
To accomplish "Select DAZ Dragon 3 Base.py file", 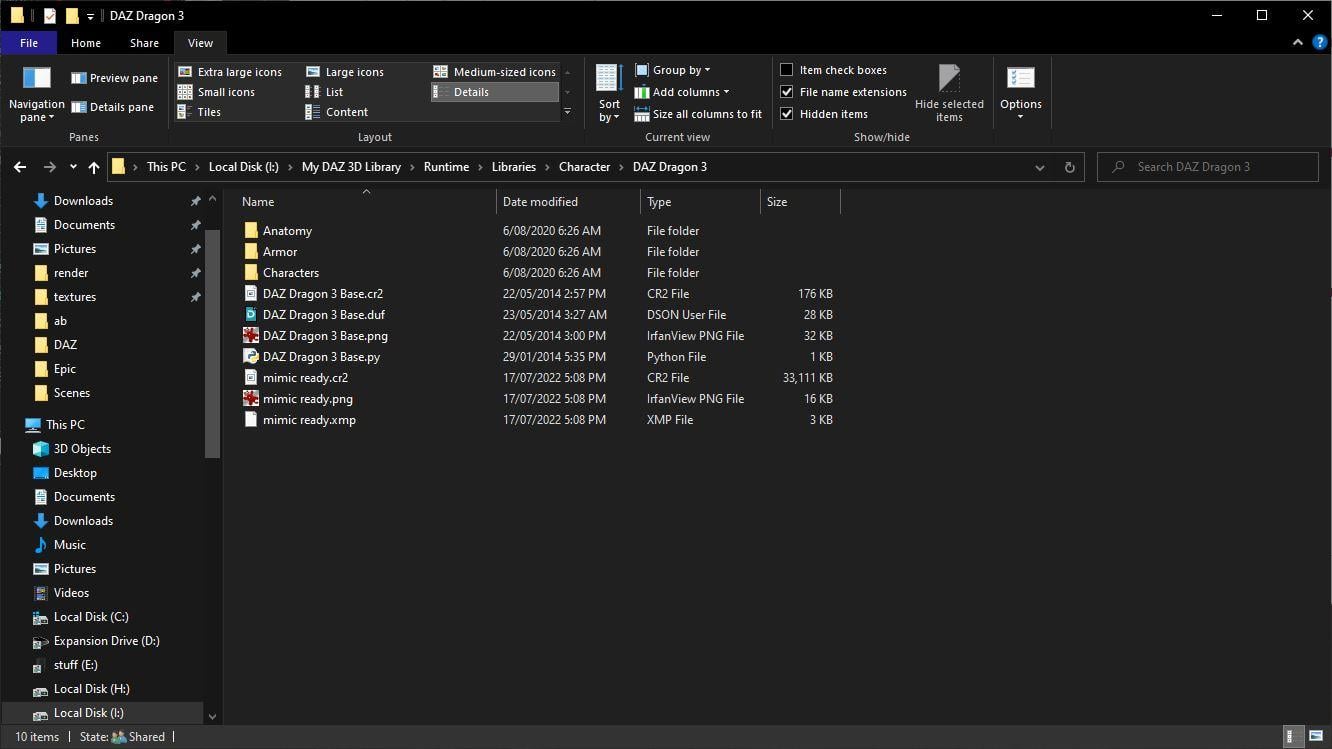I will (321, 357).
